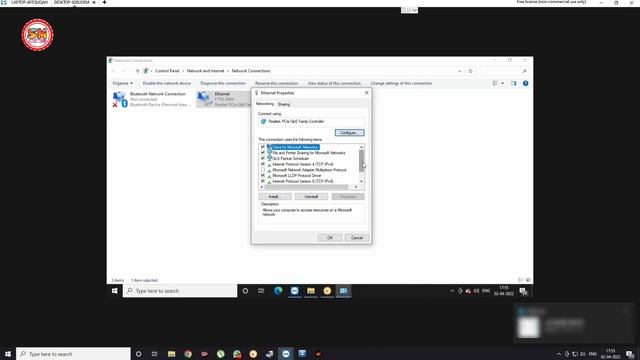Screen dimensions: 640x360
Task: Open the session toolbar dropdown at top
Action: (409, 10)
